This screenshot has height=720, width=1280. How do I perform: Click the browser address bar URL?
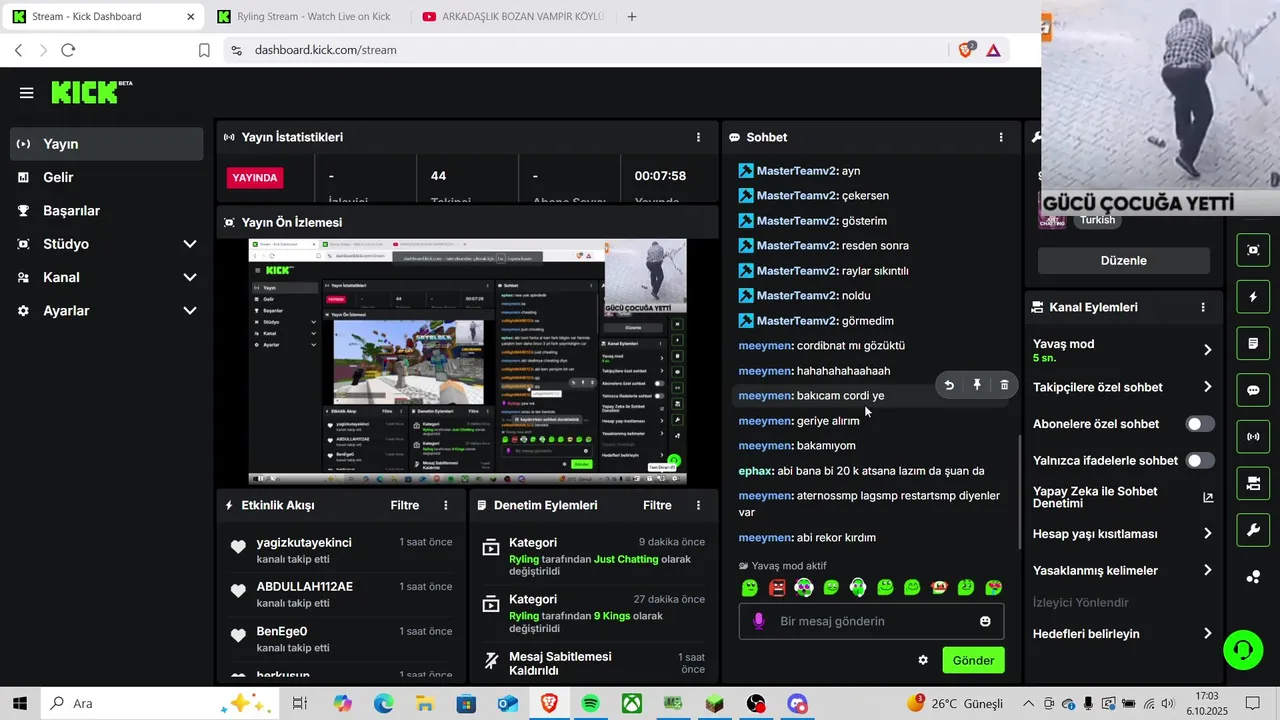326,50
